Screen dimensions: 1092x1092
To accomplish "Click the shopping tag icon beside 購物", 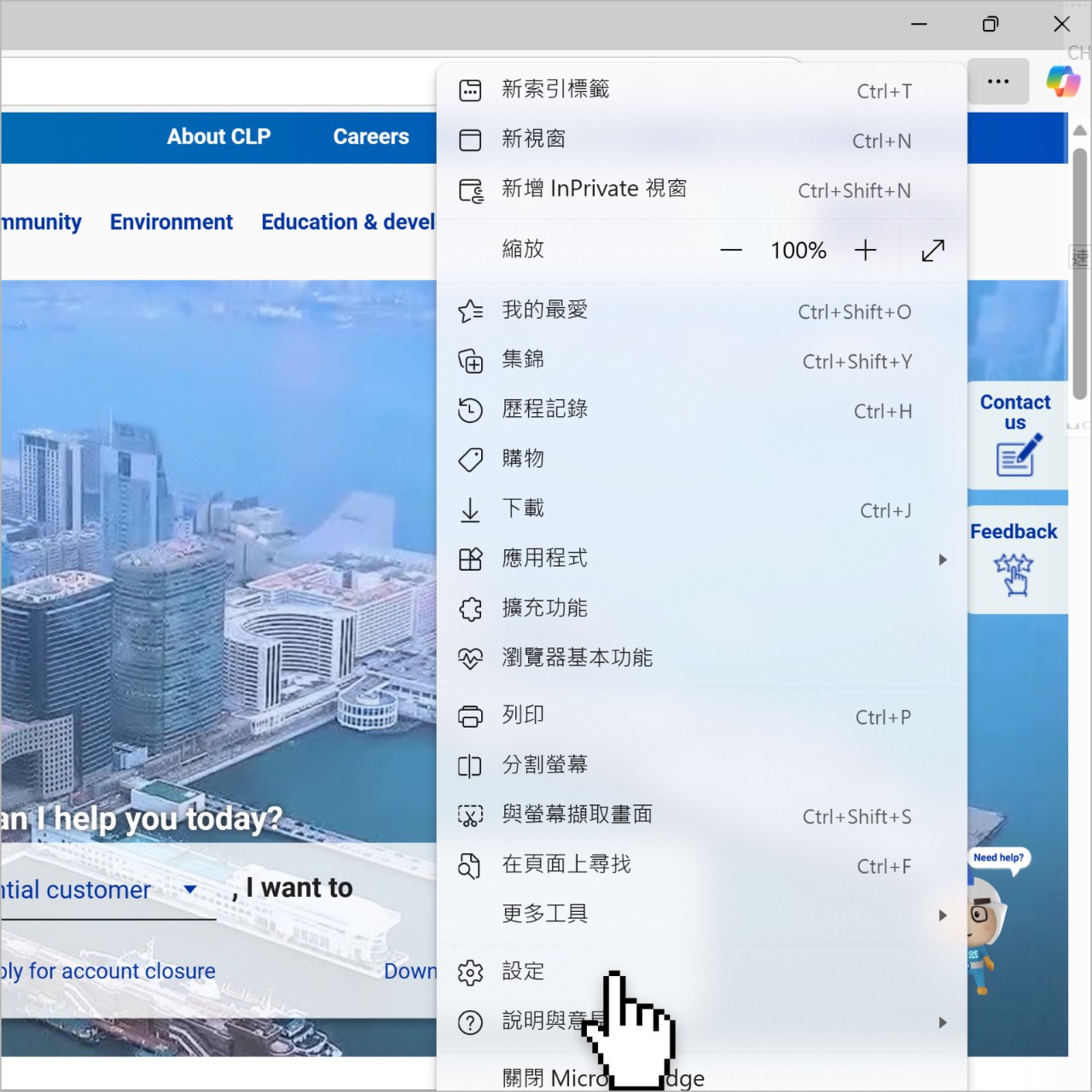I will pos(470,460).
